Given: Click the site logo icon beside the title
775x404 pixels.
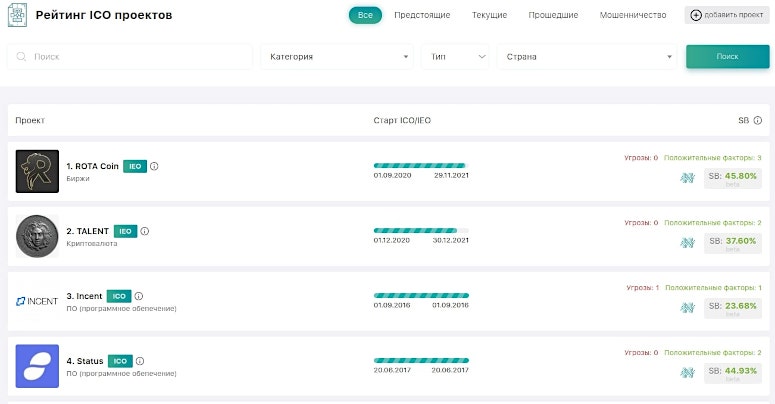Looking at the screenshot, I should pos(17,15).
